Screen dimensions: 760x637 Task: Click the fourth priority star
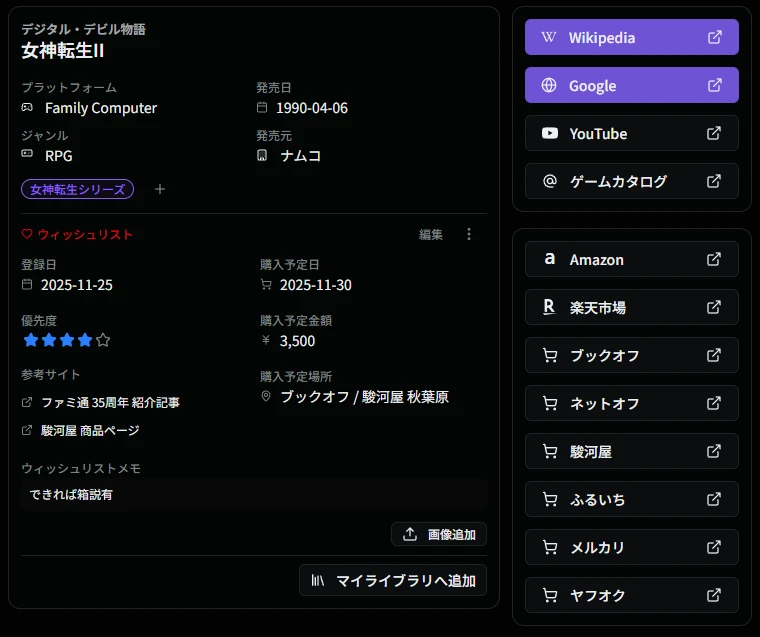pos(85,340)
